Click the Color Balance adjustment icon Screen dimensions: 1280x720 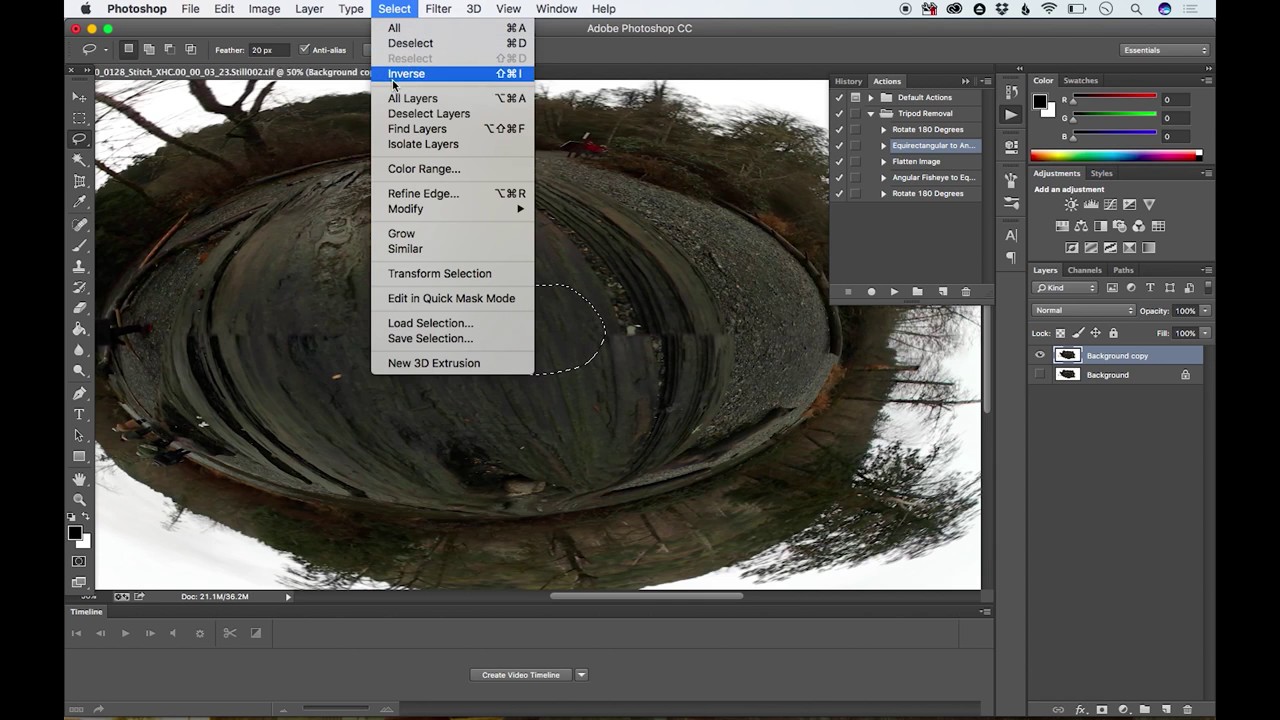pyautogui.click(x=1081, y=226)
